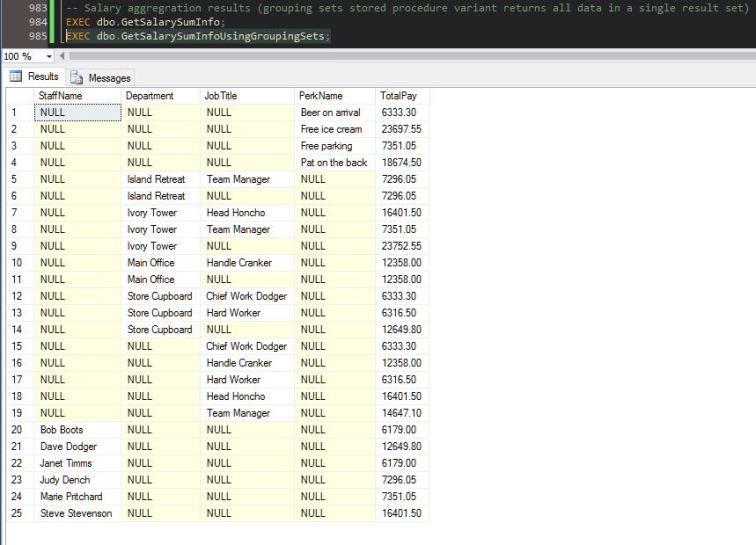This screenshot has width=756, height=545.
Task: Click line number 985 in editor gutter
Action: click(x=38, y=36)
